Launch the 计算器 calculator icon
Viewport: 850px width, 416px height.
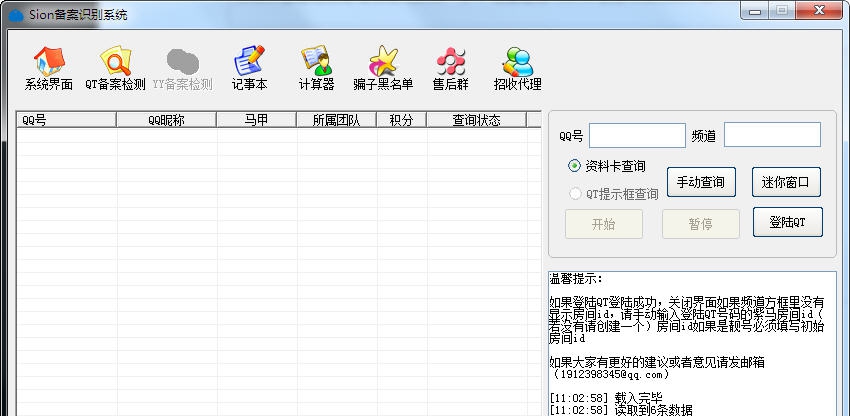[x=317, y=61]
